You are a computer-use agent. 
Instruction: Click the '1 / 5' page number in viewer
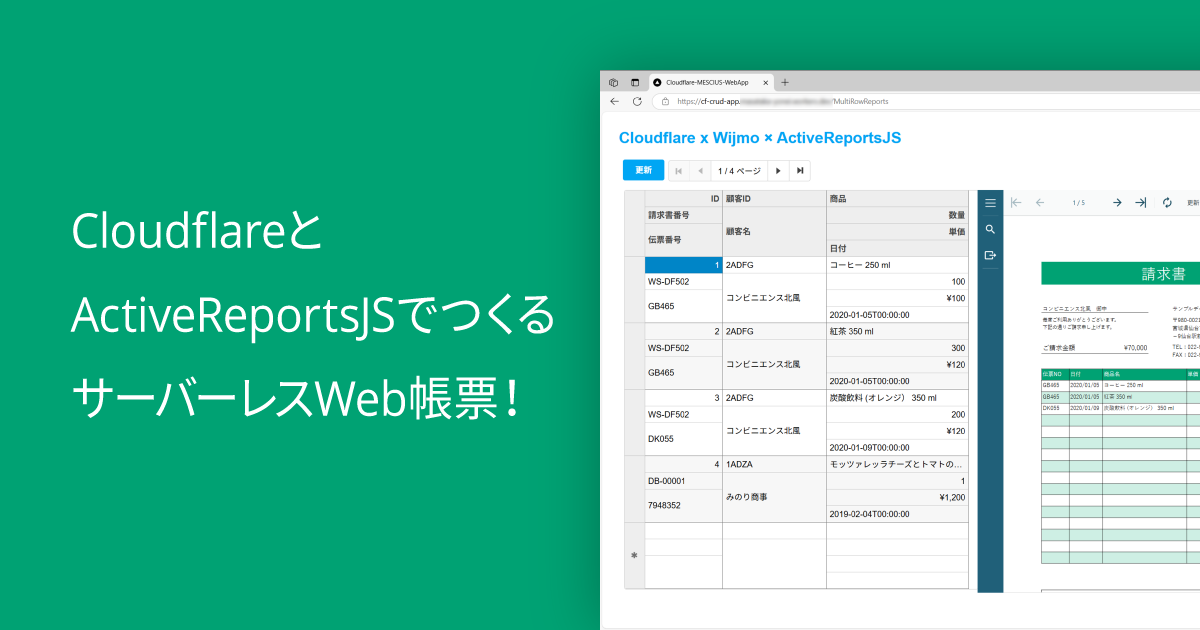[x=1079, y=203]
